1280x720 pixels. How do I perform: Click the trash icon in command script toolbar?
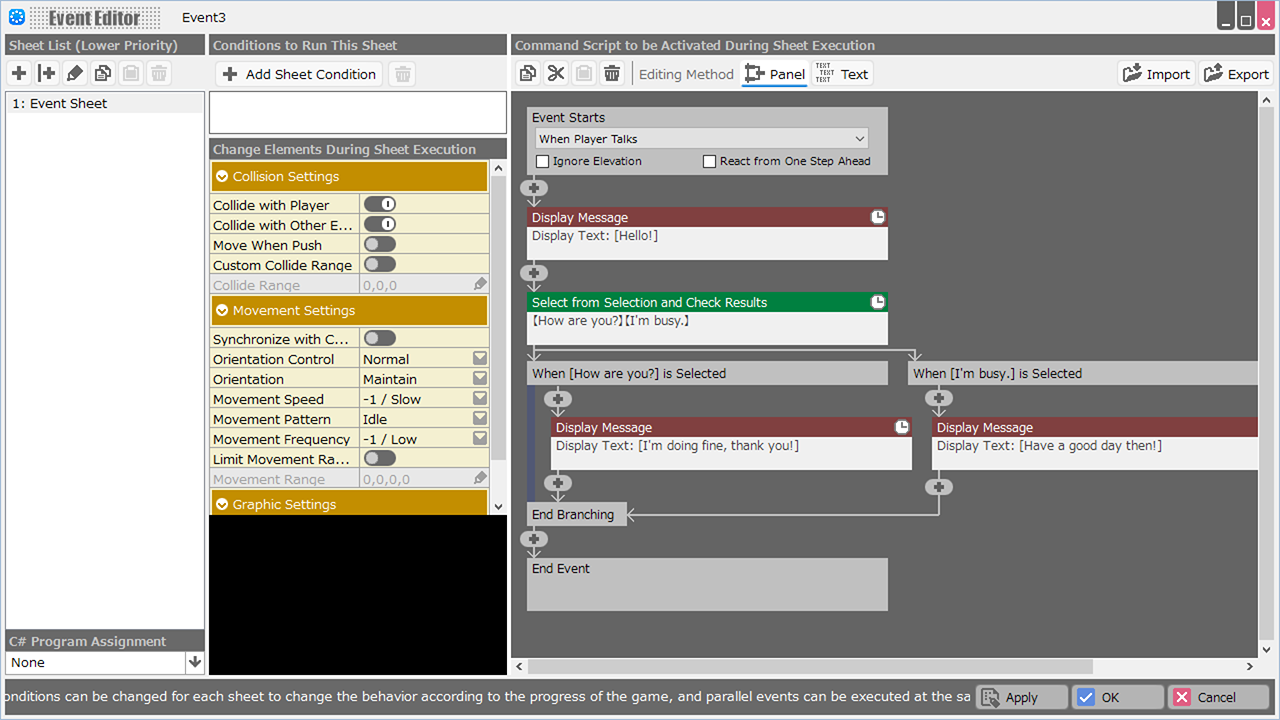(x=612, y=73)
